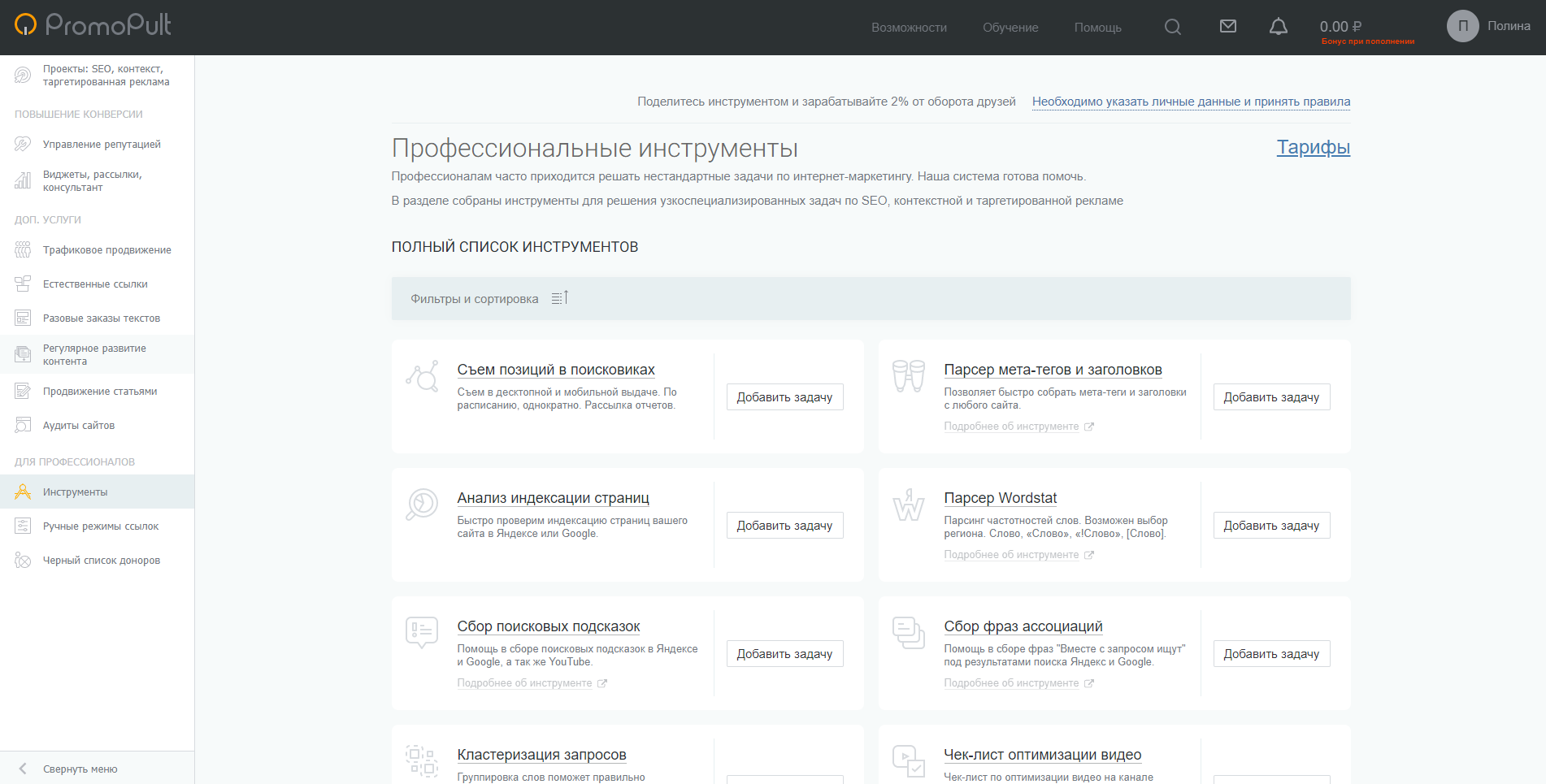Add task for Сбор фраз ассоциаций
1546x784 pixels.
pos(1271,654)
